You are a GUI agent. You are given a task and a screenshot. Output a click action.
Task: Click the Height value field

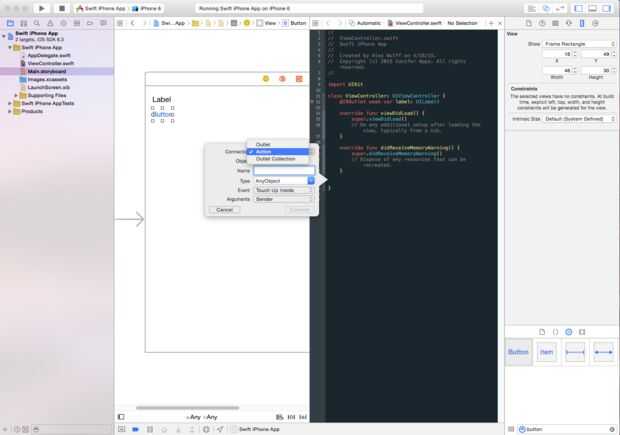point(596,70)
